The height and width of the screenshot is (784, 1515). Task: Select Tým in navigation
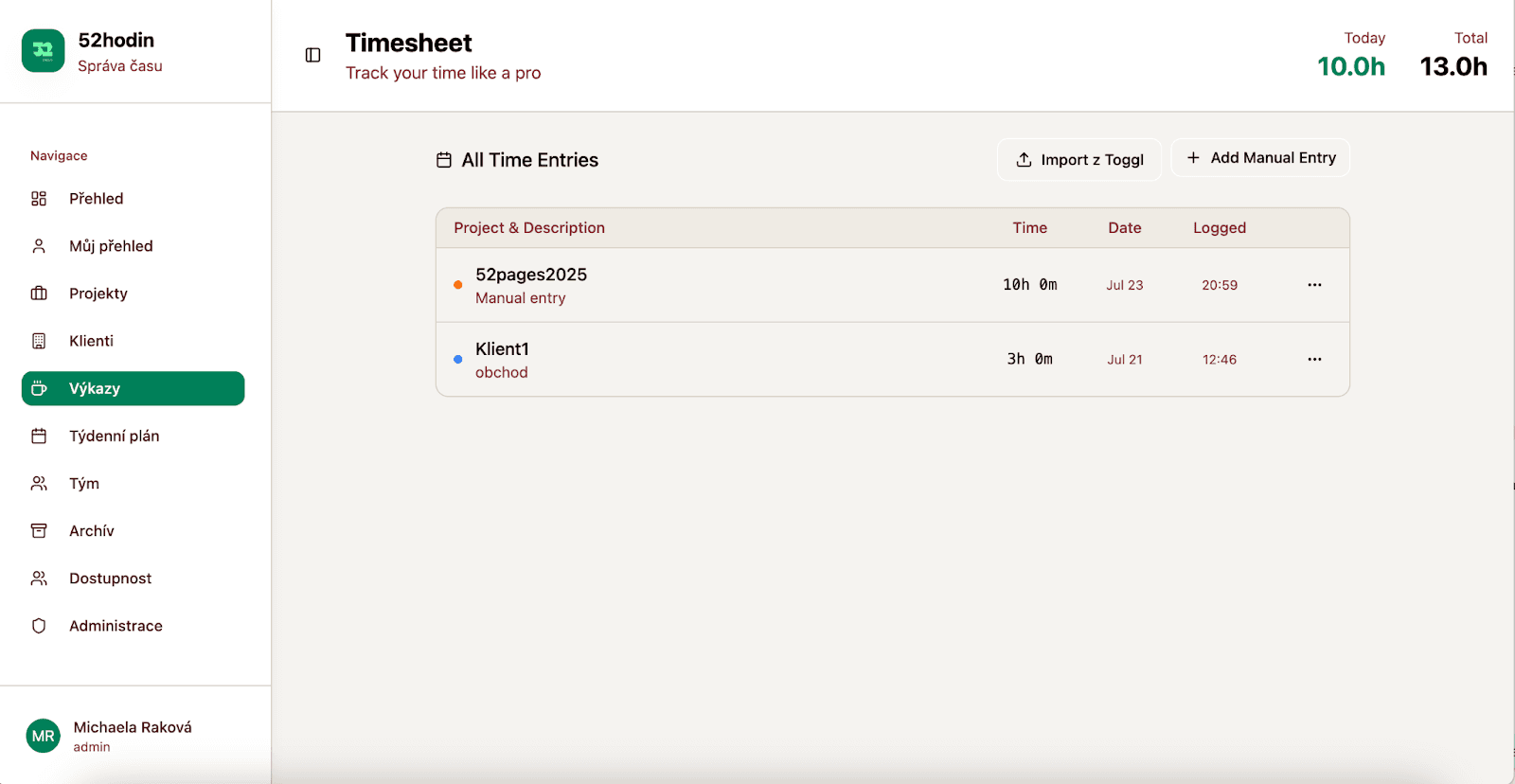click(x=83, y=484)
